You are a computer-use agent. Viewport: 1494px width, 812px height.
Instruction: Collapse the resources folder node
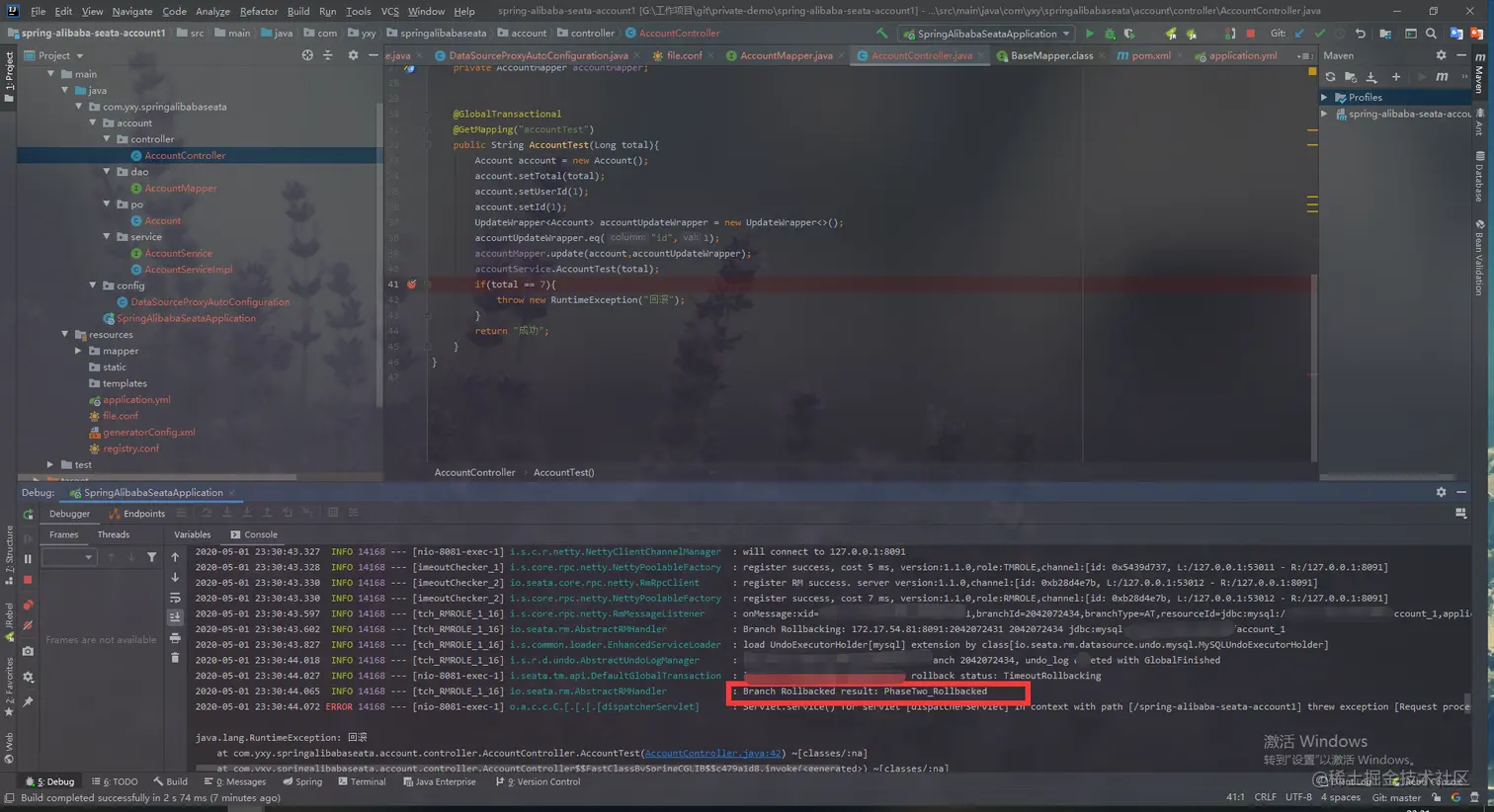[65, 335]
